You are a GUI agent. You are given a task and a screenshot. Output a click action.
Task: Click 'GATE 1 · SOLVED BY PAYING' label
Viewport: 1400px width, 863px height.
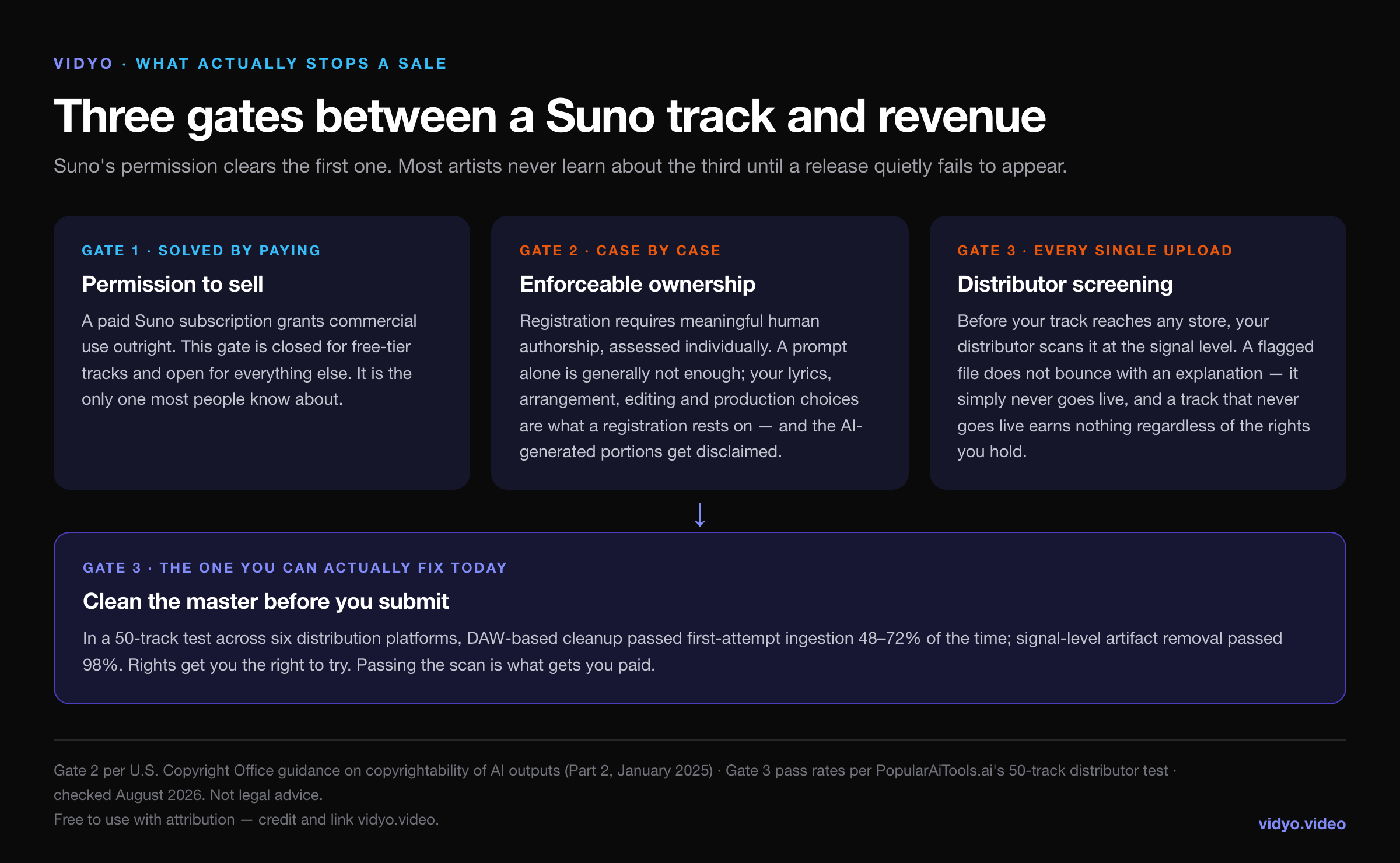click(201, 251)
